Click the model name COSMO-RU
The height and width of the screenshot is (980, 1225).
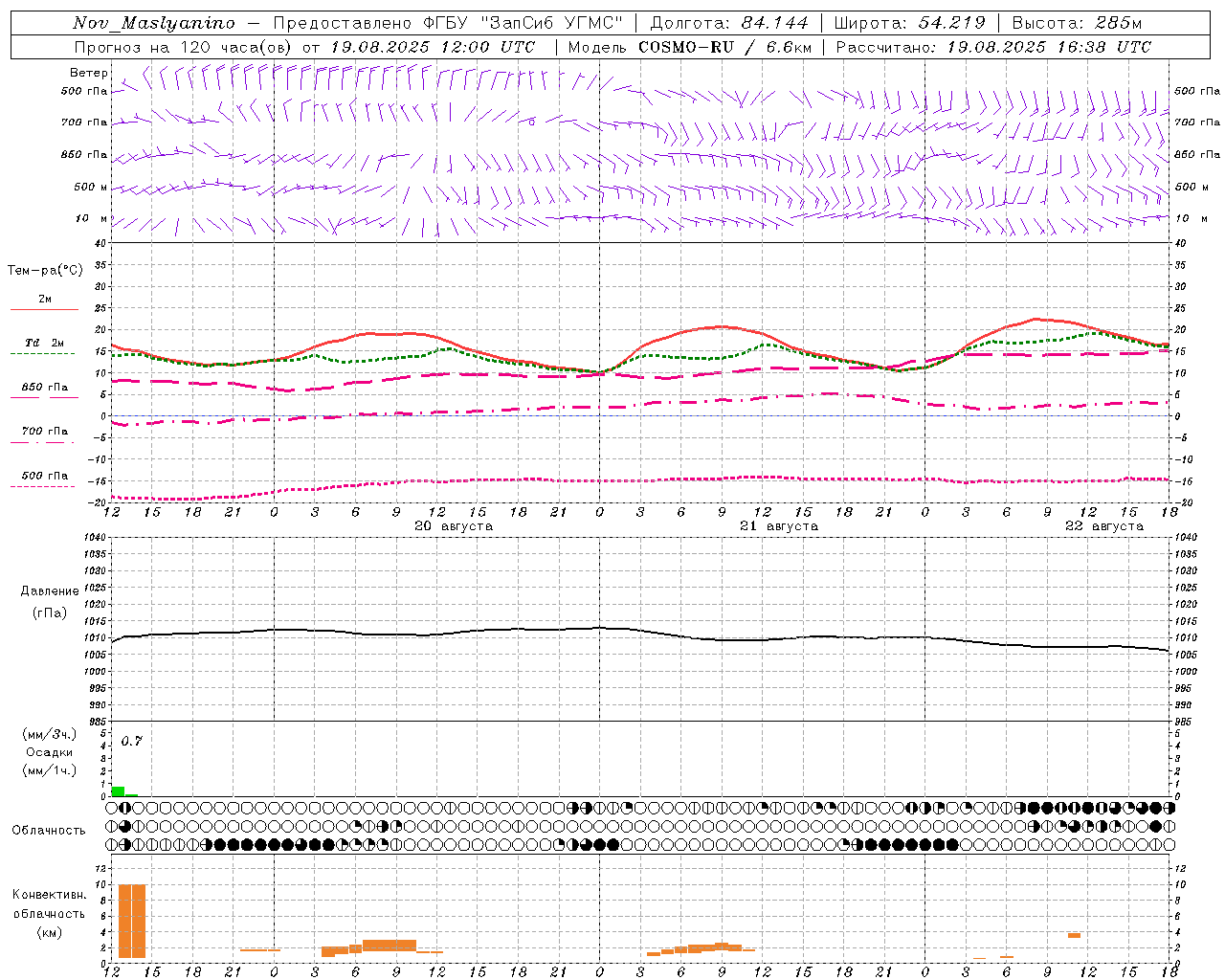point(685,47)
